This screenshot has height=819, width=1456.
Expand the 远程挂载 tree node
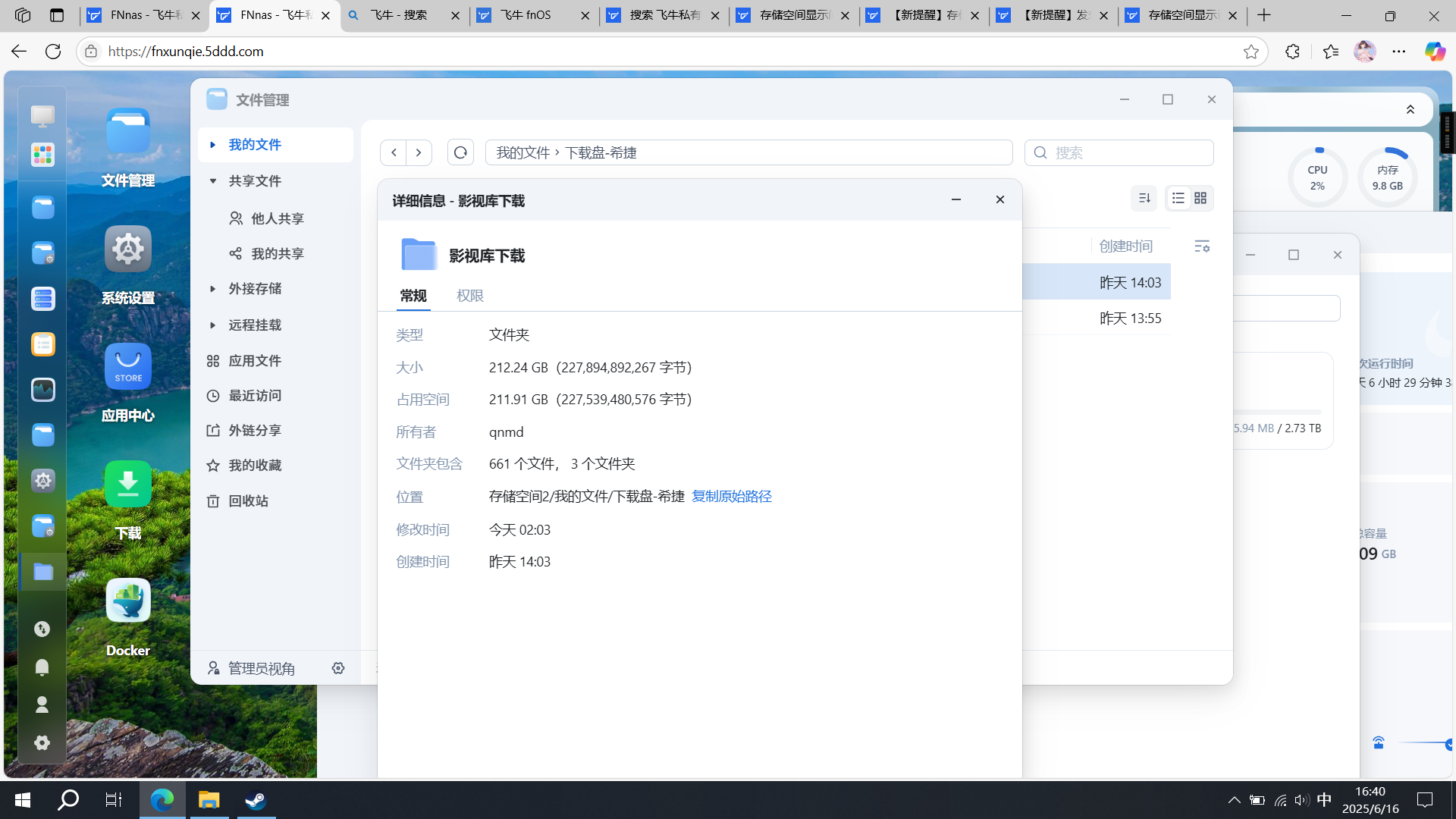[x=213, y=325]
